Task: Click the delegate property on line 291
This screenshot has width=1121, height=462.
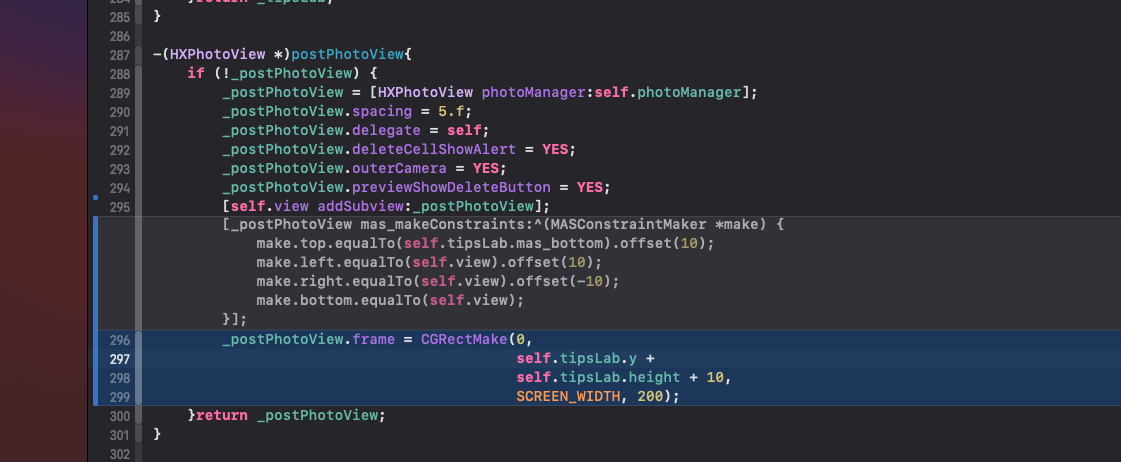Action: tap(386, 131)
